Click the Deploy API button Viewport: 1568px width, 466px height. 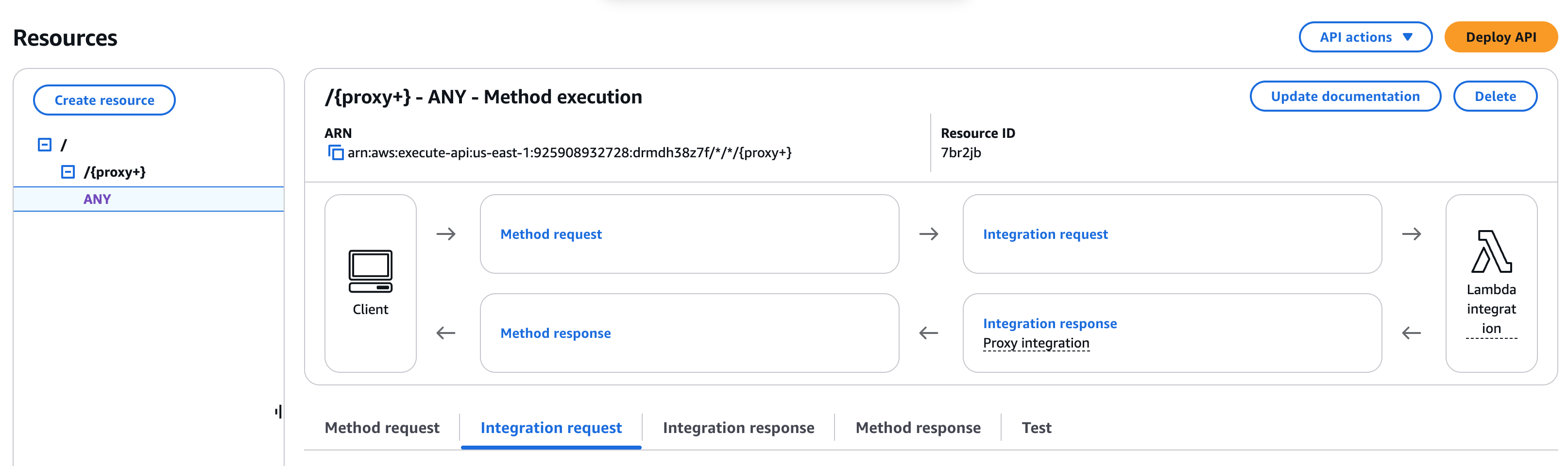[1500, 37]
